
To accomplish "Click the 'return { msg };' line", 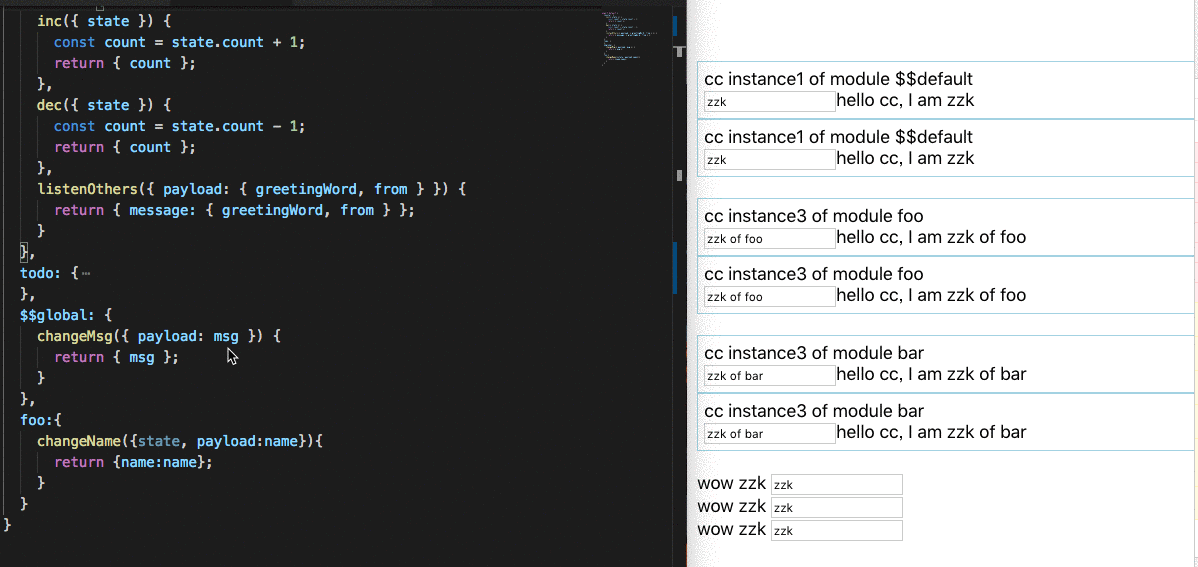I will click(x=116, y=357).
